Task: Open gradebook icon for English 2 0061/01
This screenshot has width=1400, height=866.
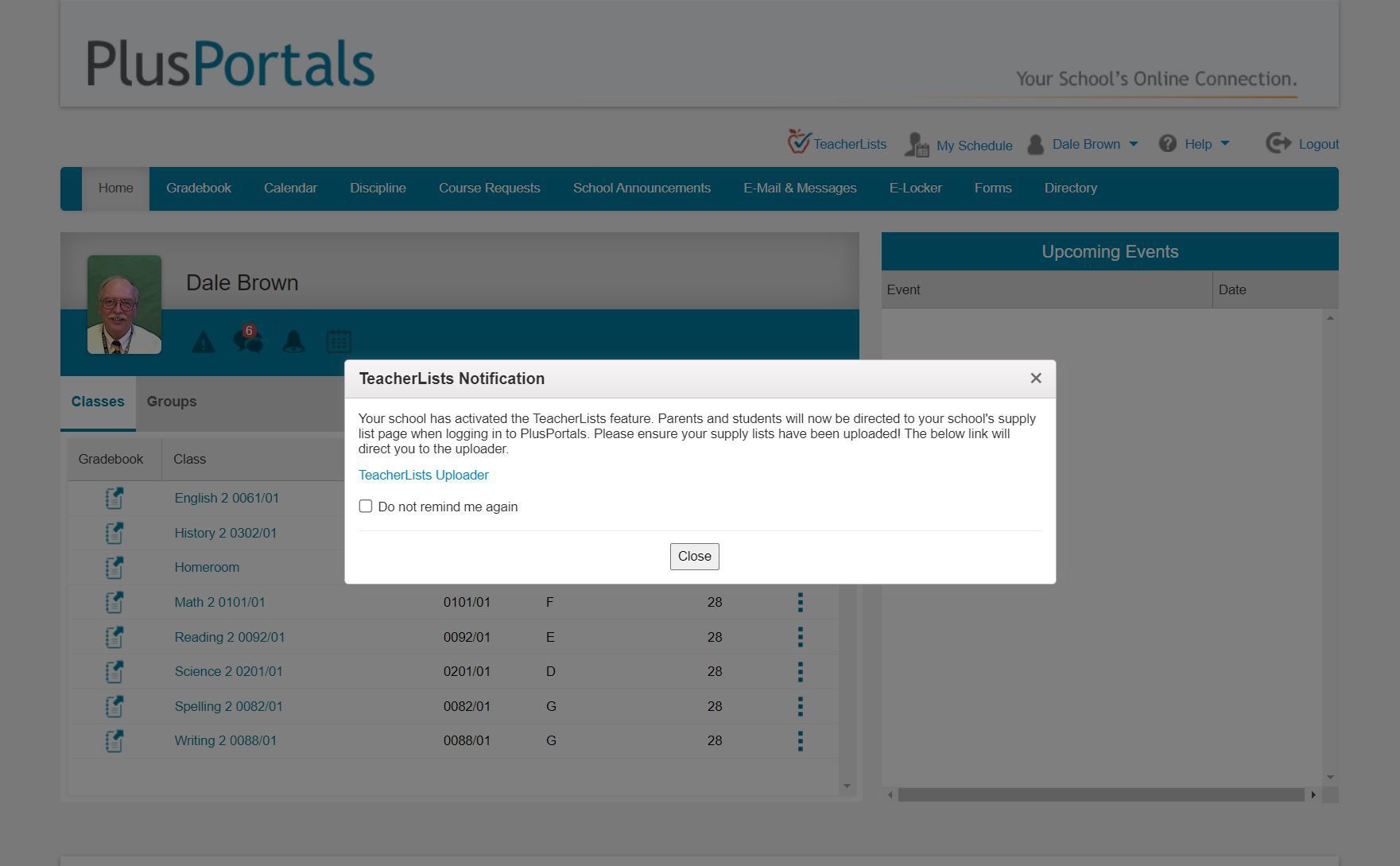Action: point(114,499)
